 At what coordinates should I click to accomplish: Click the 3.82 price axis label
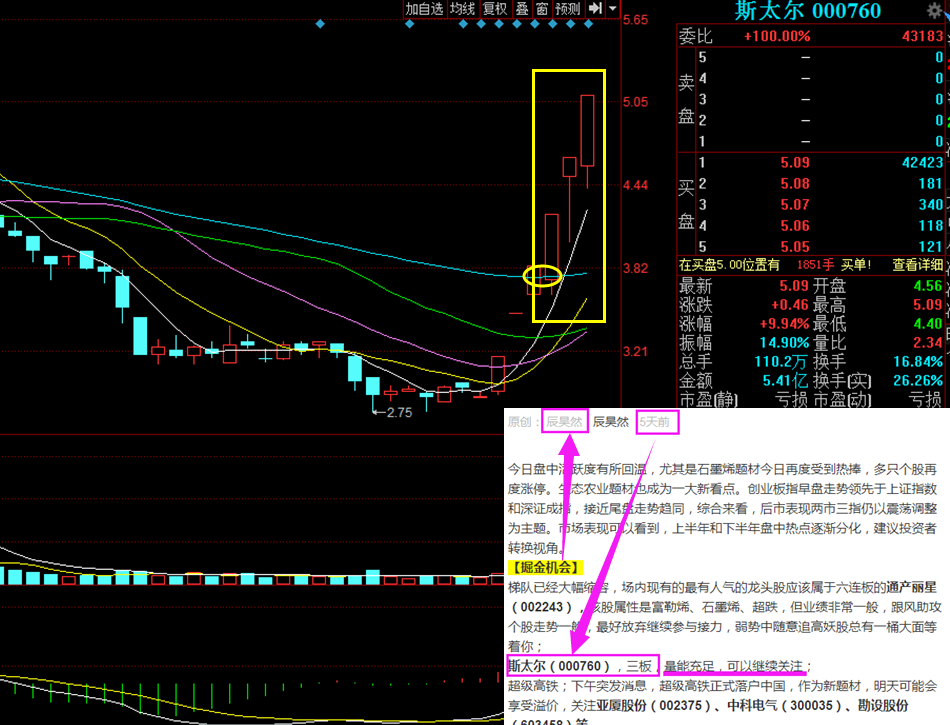636,268
